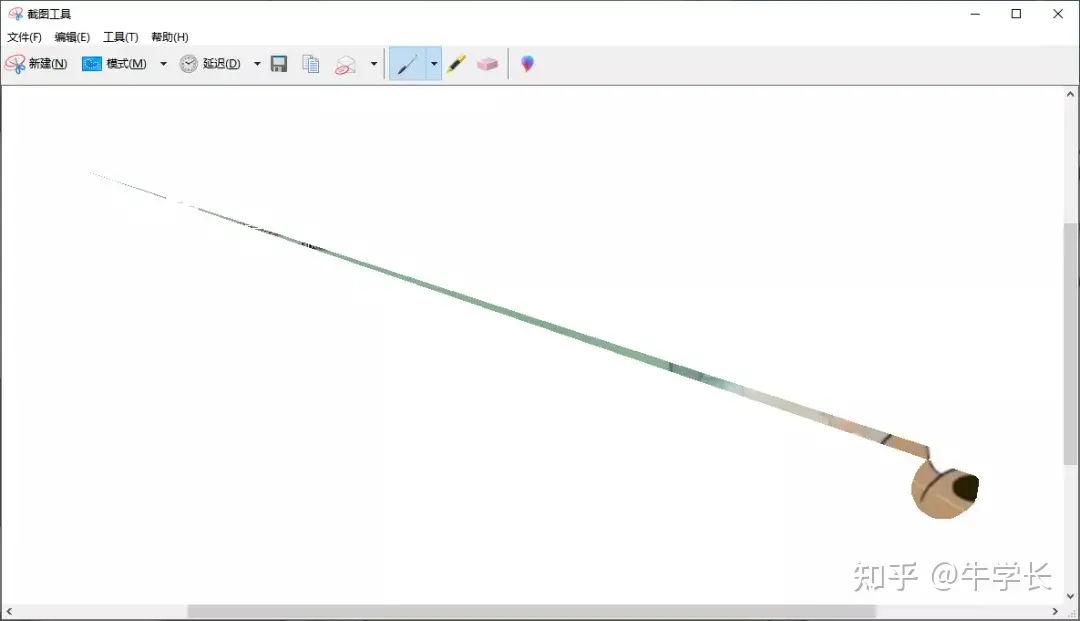Open the 编辑 Edit menu
This screenshot has width=1080, height=621.
[x=72, y=37]
